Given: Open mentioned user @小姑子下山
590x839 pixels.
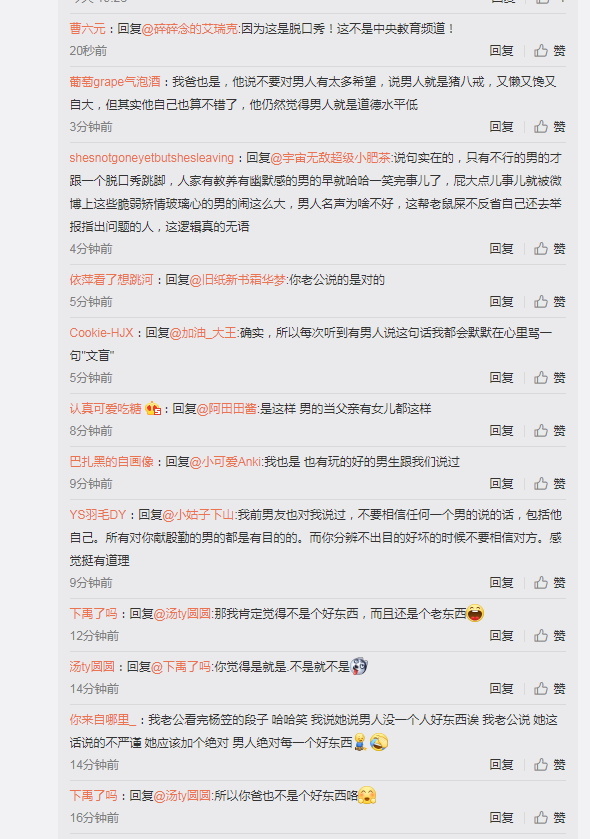Looking at the screenshot, I should [x=198, y=515].
